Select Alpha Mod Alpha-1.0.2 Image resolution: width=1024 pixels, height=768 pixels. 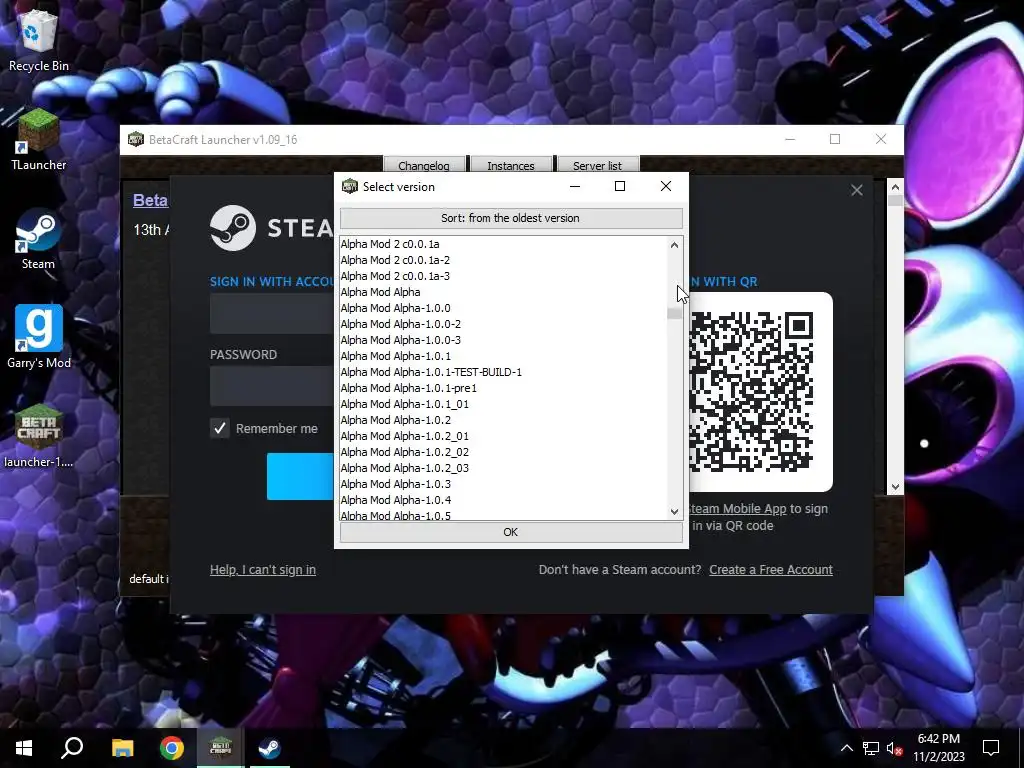tap(503, 420)
